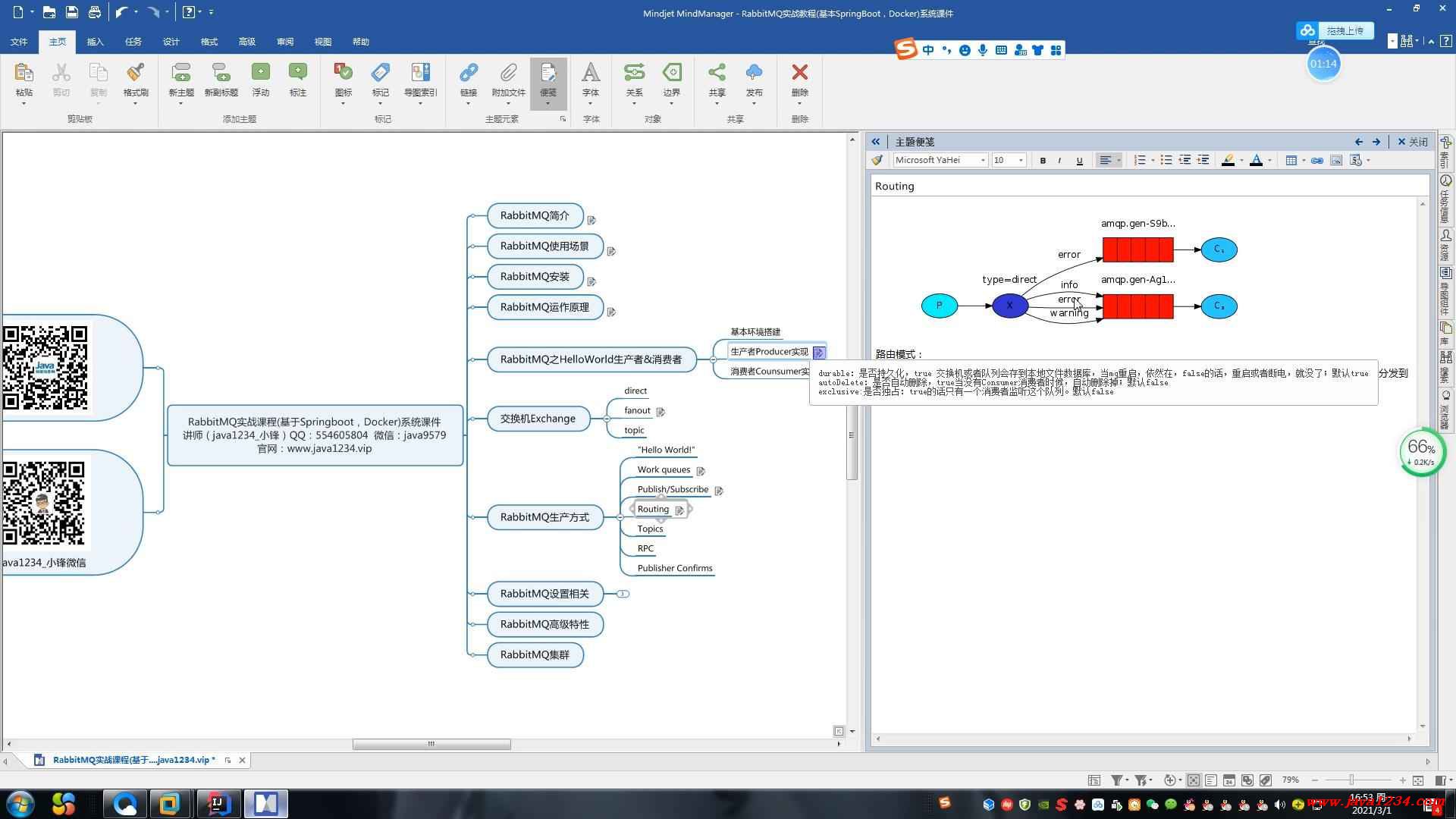Viewport: 1456px width, 819px height.
Task: Click the zoom in plus button
Action: click(1402, 780)
